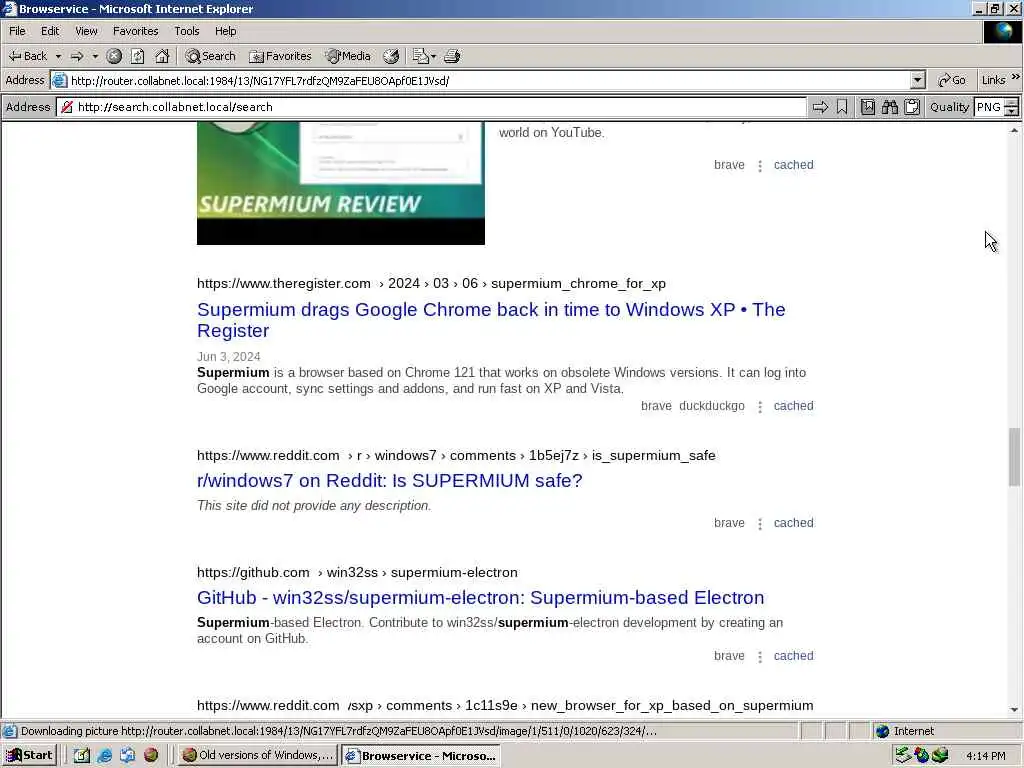Open options dots for Reddit safe result
This screenshot has height=768, width=1024.
[760, 524]
